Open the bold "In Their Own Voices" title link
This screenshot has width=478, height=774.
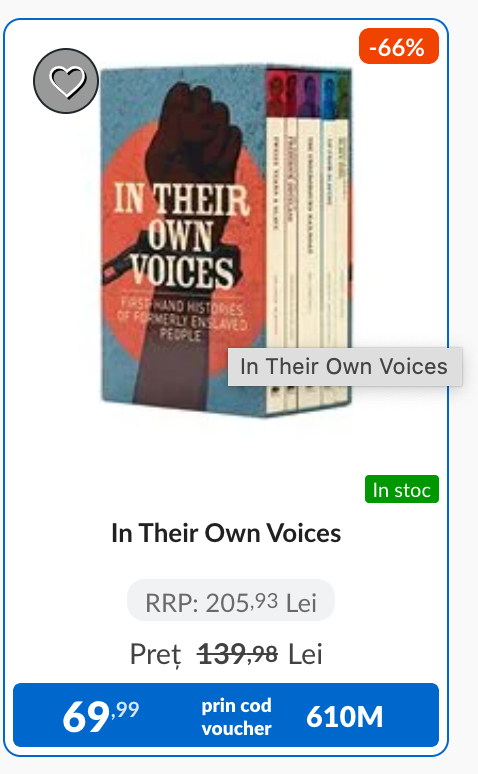pos(226,533)
